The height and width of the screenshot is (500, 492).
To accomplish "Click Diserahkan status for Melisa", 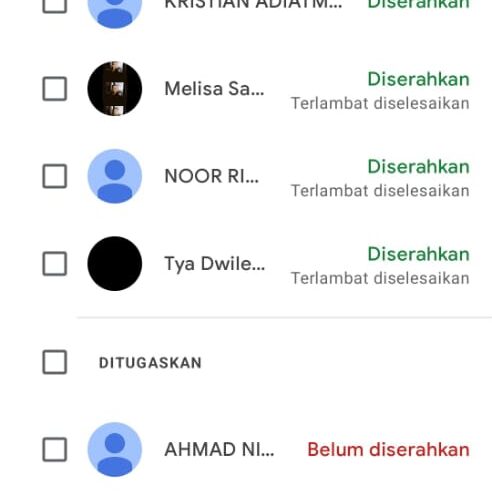I will 418,79.
